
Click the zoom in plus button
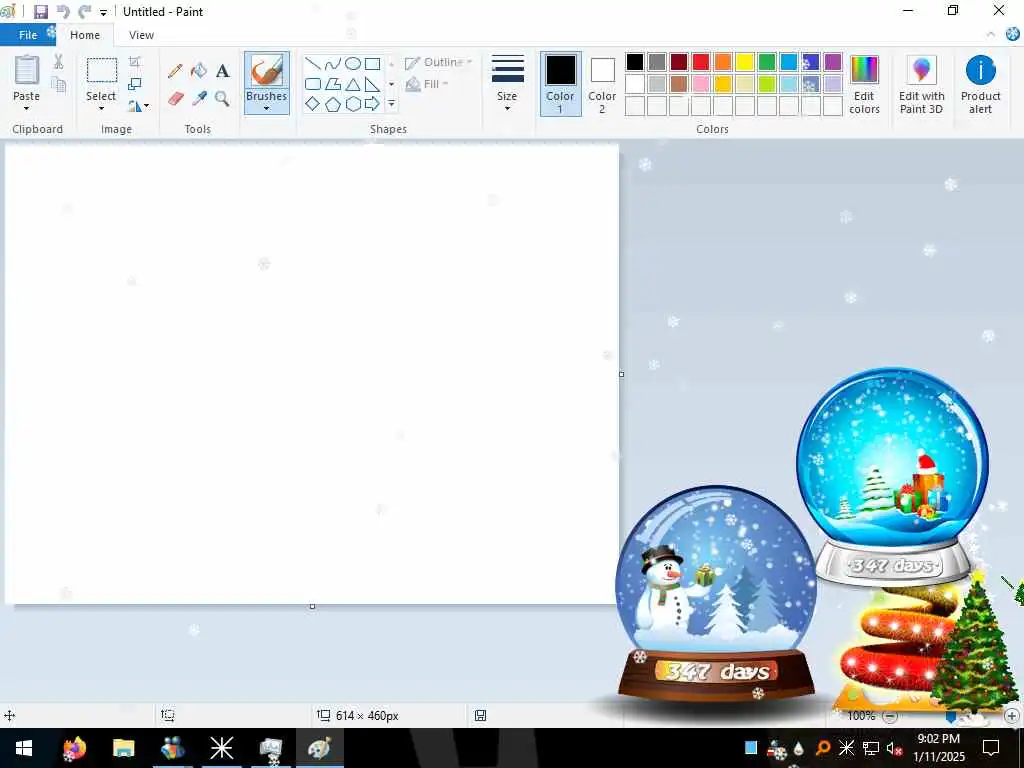point(1012,716)
